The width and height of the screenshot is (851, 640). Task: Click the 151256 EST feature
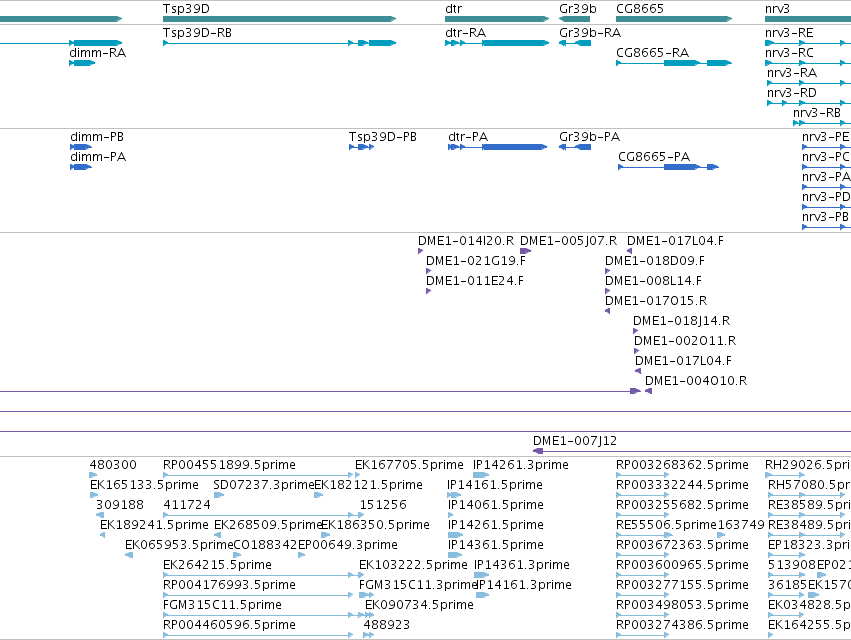383,505
